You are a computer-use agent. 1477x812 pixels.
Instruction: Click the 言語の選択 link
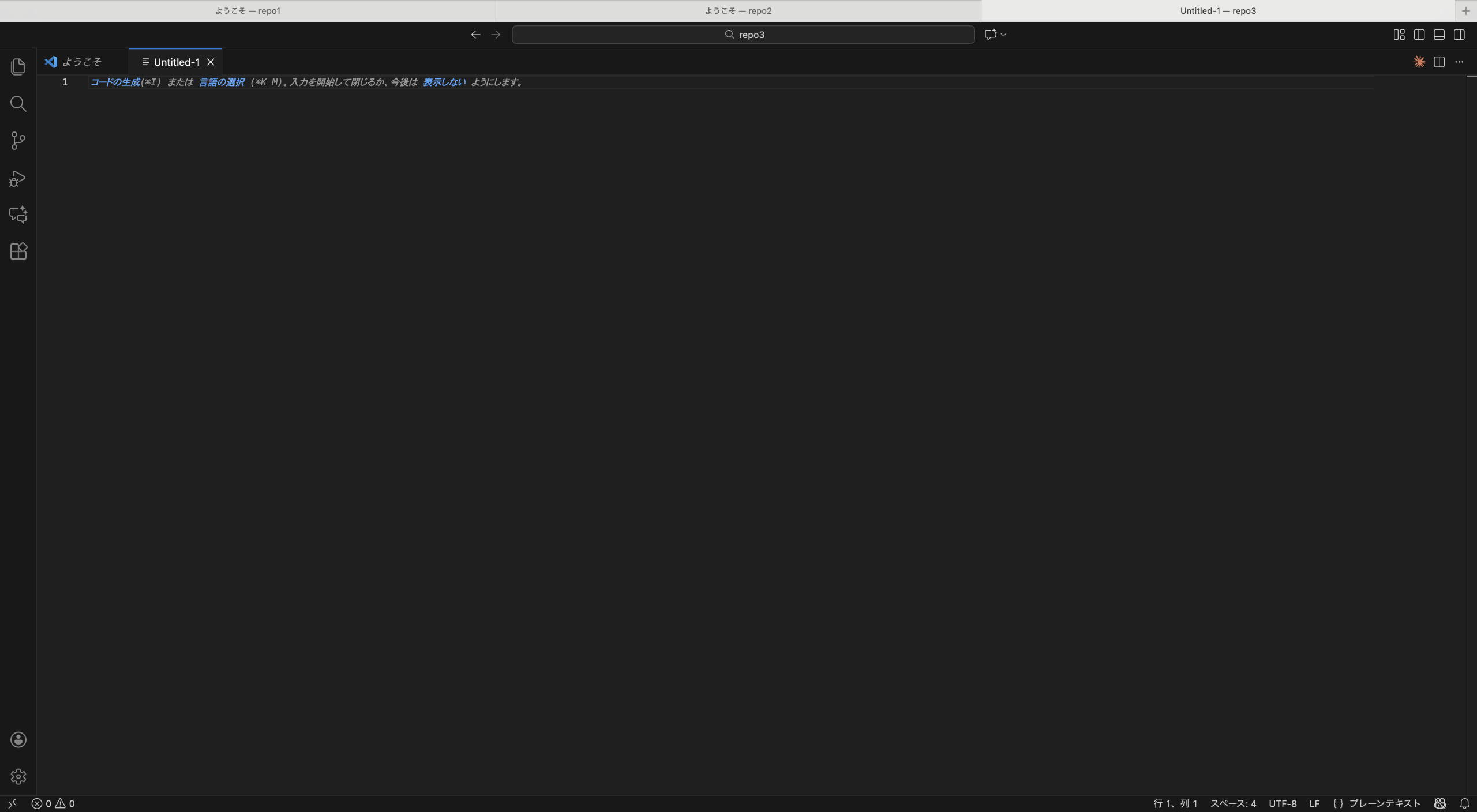[x=221, y=82]
